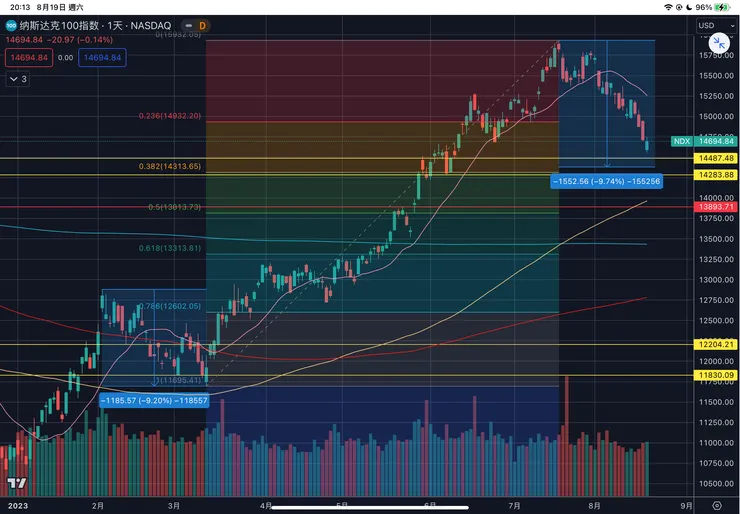The width and height of the screenshot is (740, 514).
Task: Click the 0.786(12602.05) Fibonacci level label
Action: click(x=170, y=306)
